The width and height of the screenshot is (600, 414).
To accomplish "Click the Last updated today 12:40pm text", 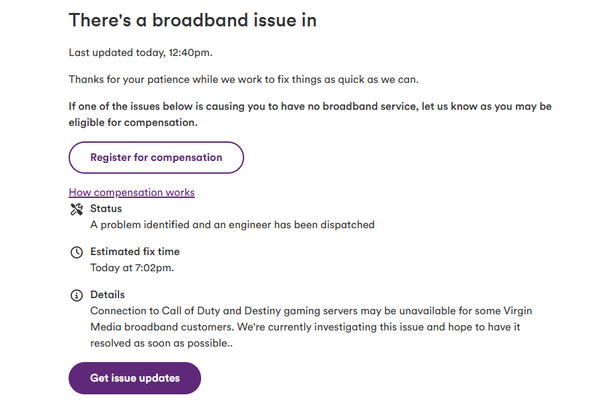I will coord(140,52).
